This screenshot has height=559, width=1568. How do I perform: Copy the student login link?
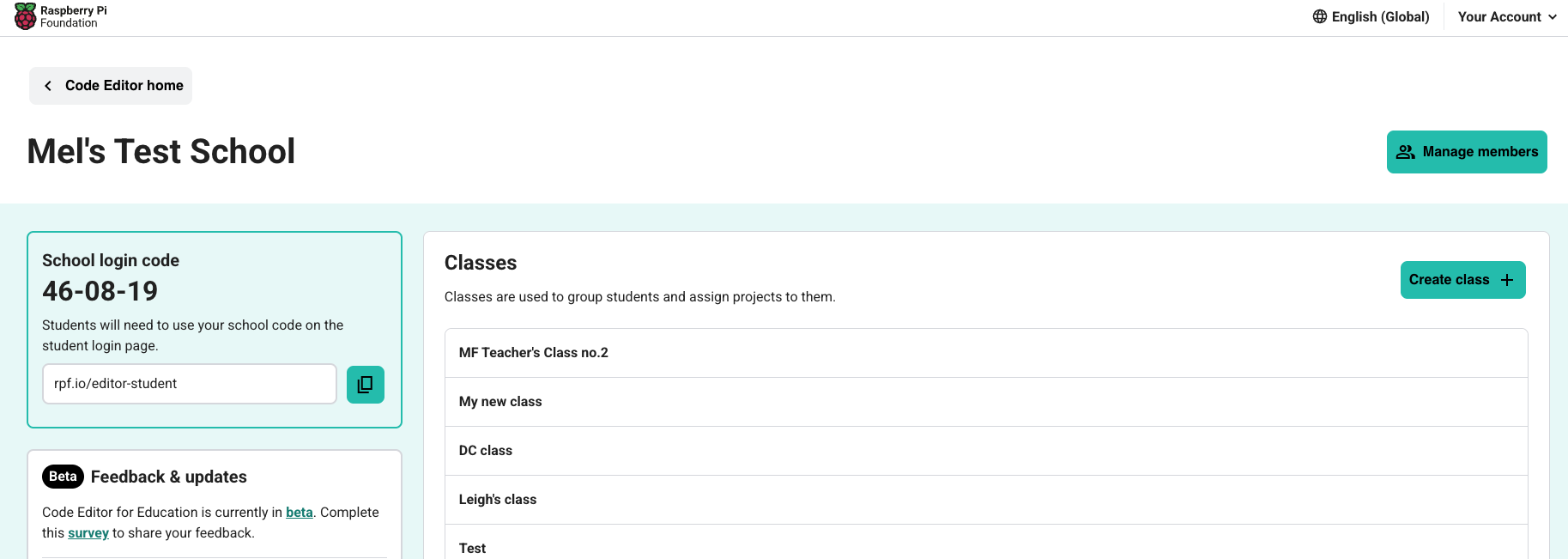click(x=365, y=384)
